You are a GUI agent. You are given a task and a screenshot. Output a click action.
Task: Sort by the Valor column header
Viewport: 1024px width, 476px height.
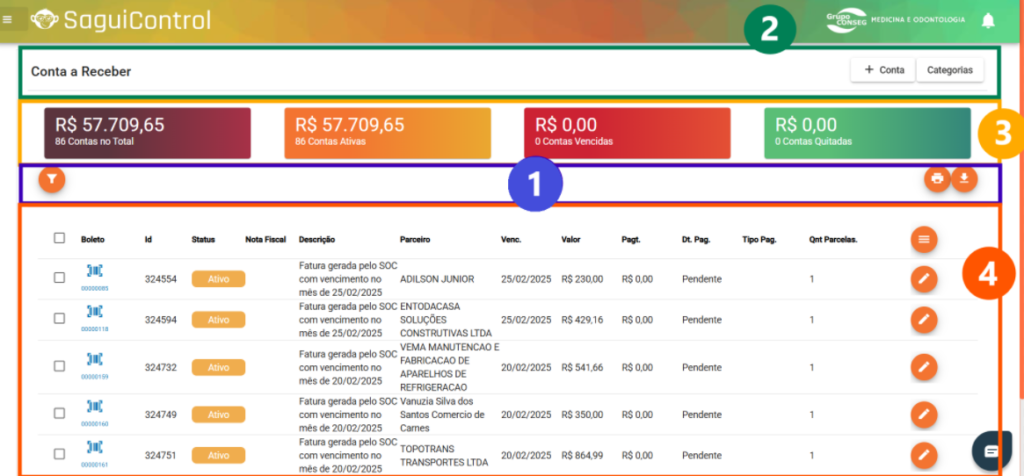coord(570,240)
